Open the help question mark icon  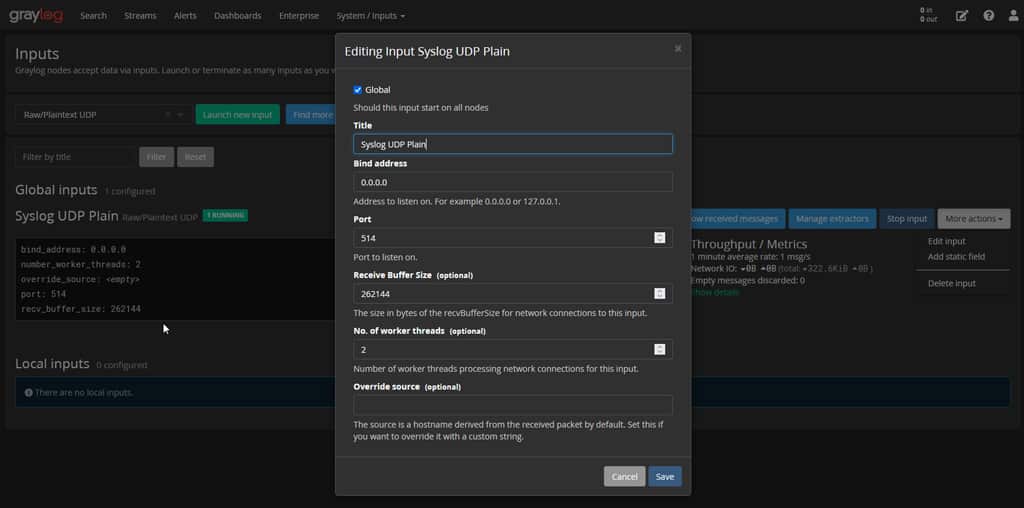989,16
